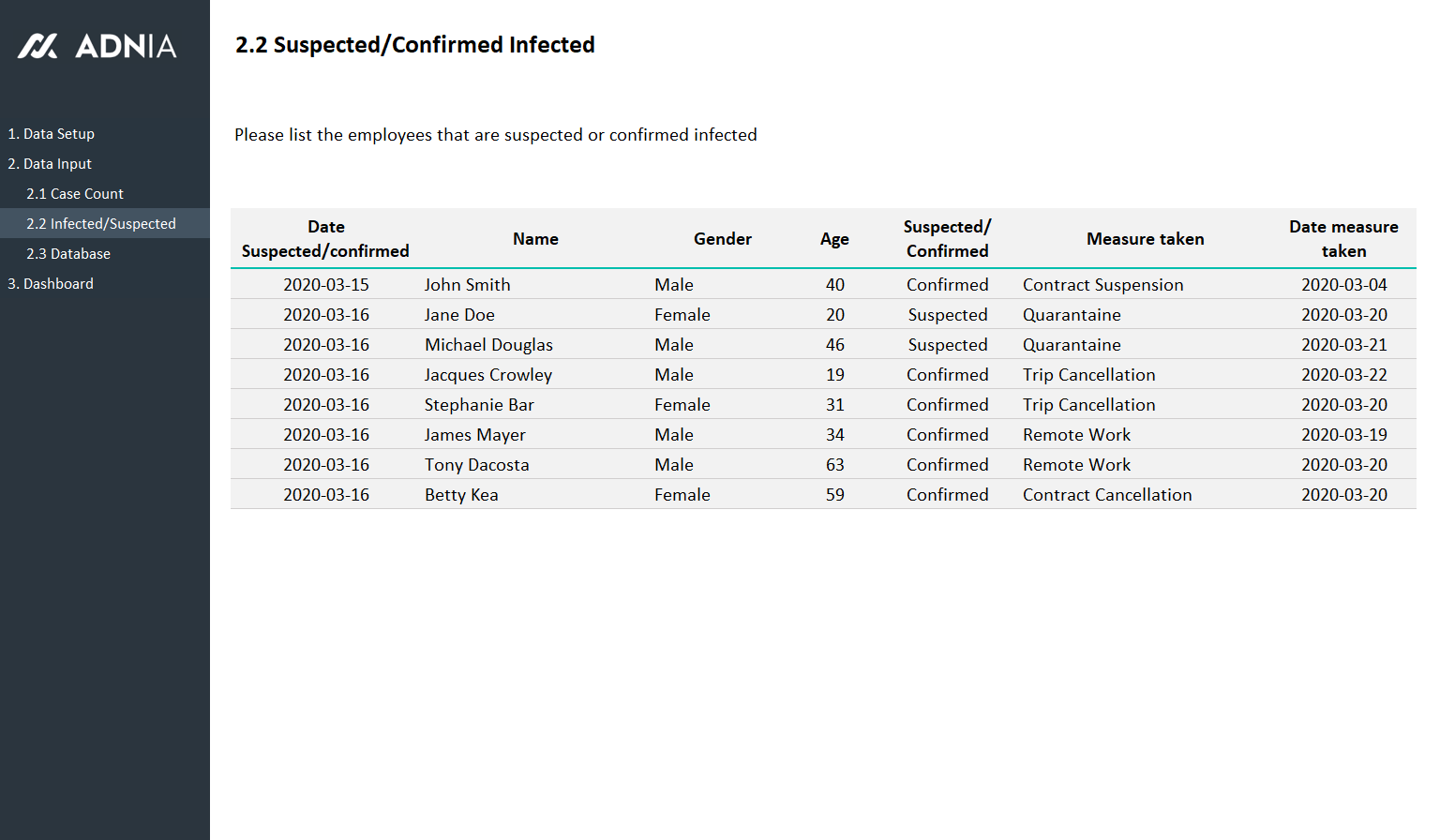Select Jacques Crowley's Trip Cancellation cell
Viewport: 1455px width, 840px height.
pos(1088,375)
